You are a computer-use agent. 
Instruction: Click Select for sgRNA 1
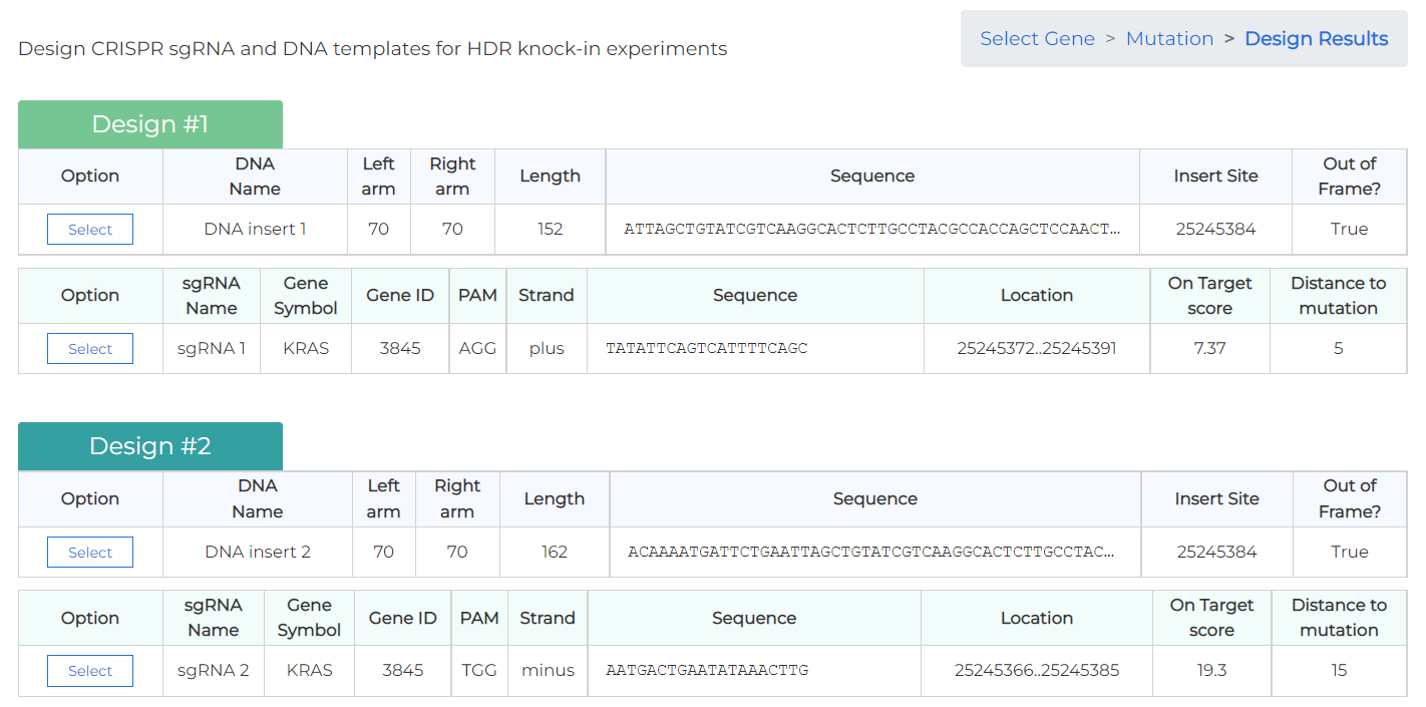tap(90, 349)
